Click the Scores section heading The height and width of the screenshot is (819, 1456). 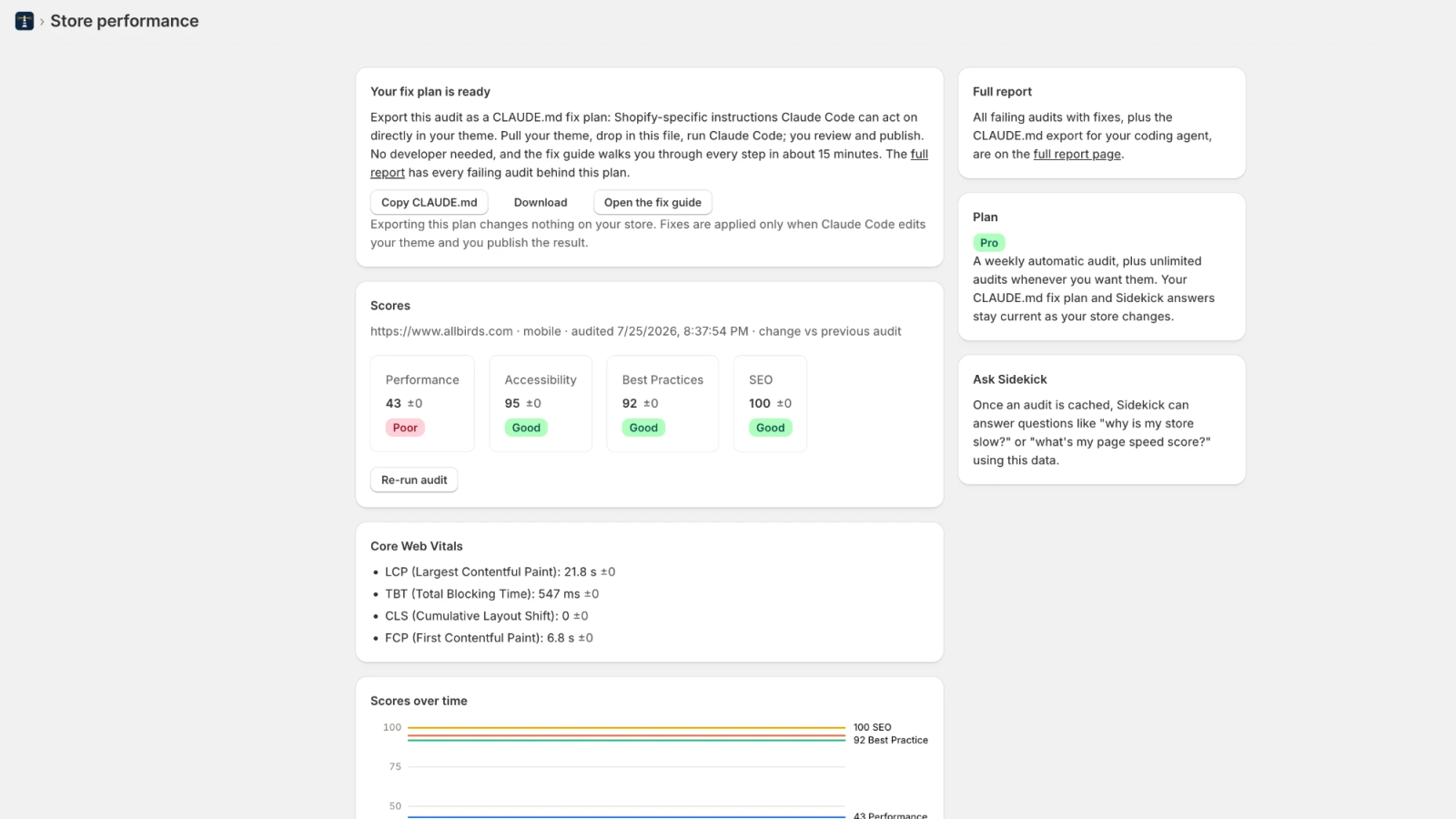point(390,306)
